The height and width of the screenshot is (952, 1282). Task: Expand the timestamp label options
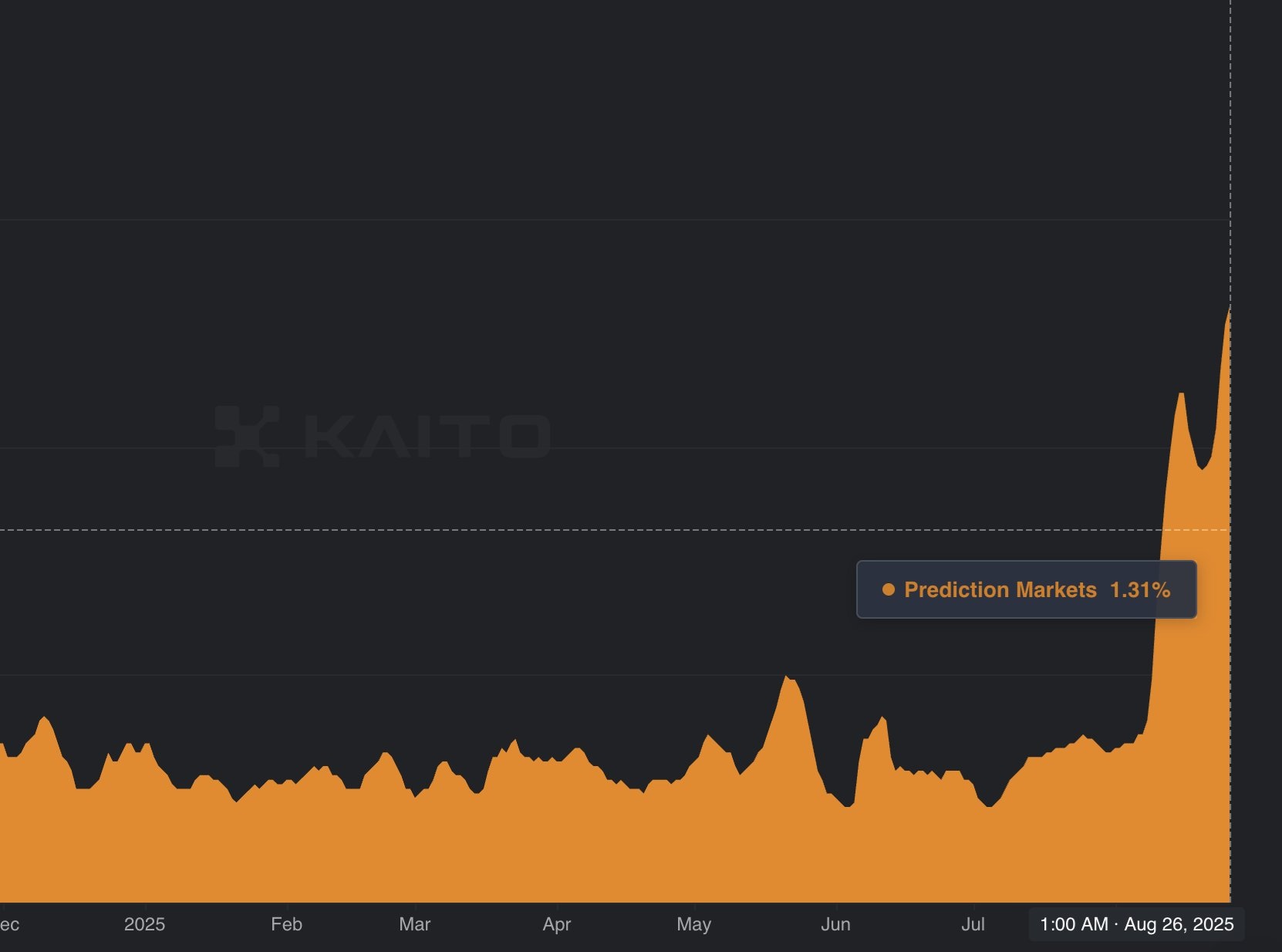(x=1136, y=923)
